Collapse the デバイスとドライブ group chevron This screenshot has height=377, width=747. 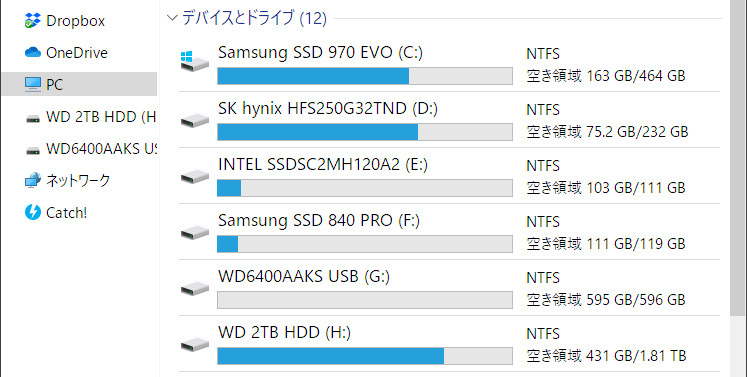(x=172, y=18)
